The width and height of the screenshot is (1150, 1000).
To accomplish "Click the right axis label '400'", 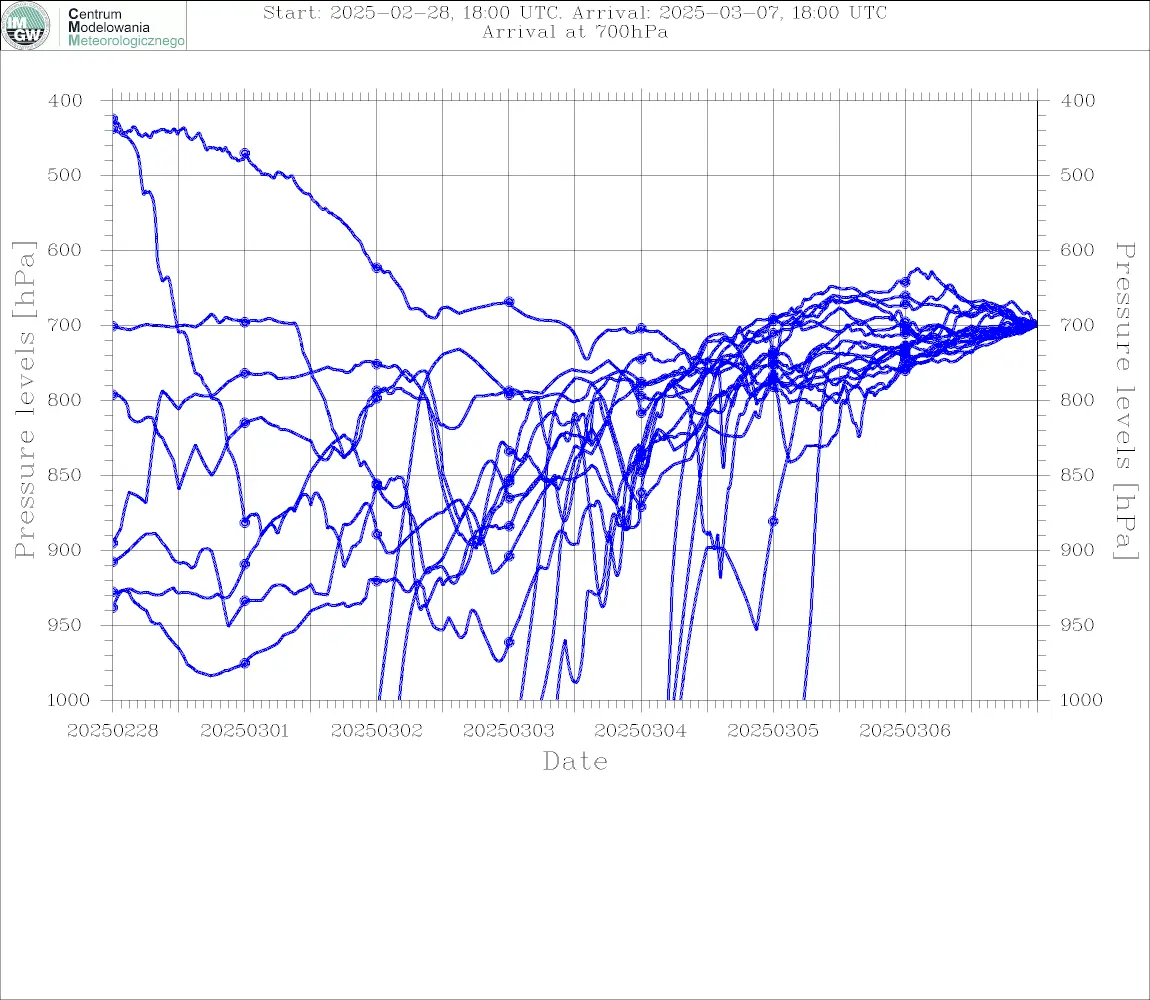I will pos(1077,101).
